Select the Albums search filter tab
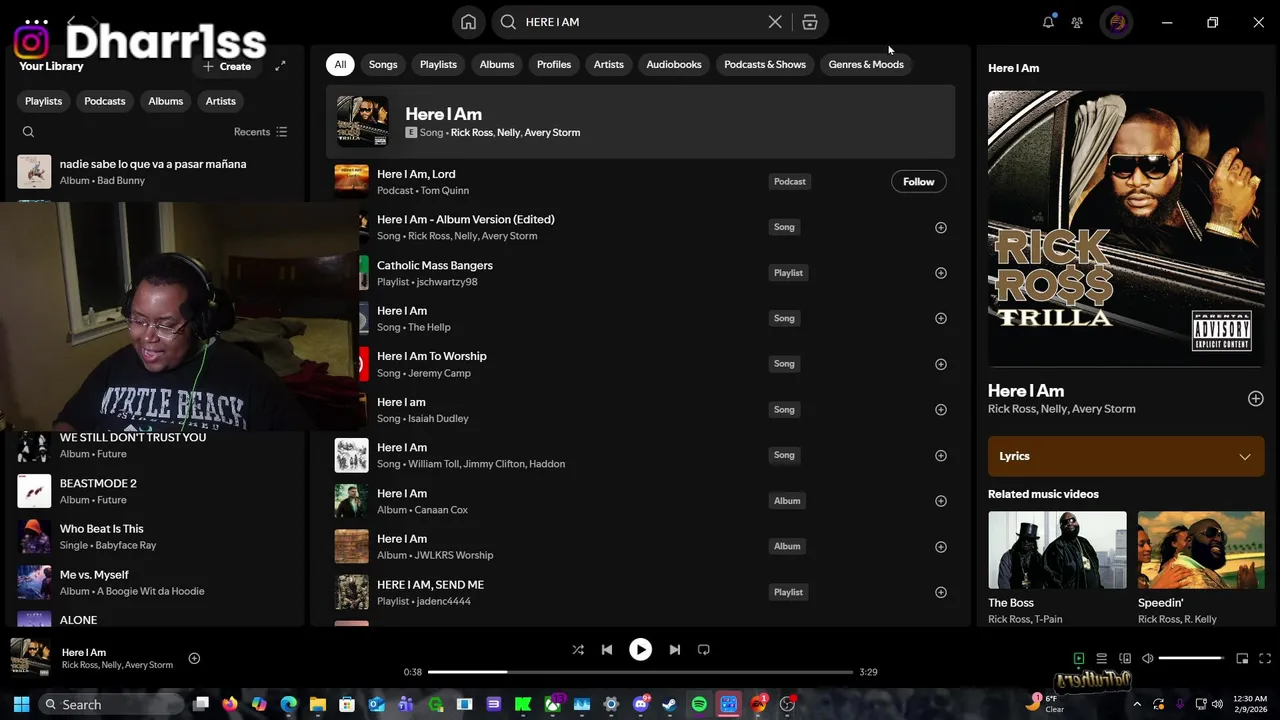Screen dimensions: 1280x720 [x=497, y=65]
